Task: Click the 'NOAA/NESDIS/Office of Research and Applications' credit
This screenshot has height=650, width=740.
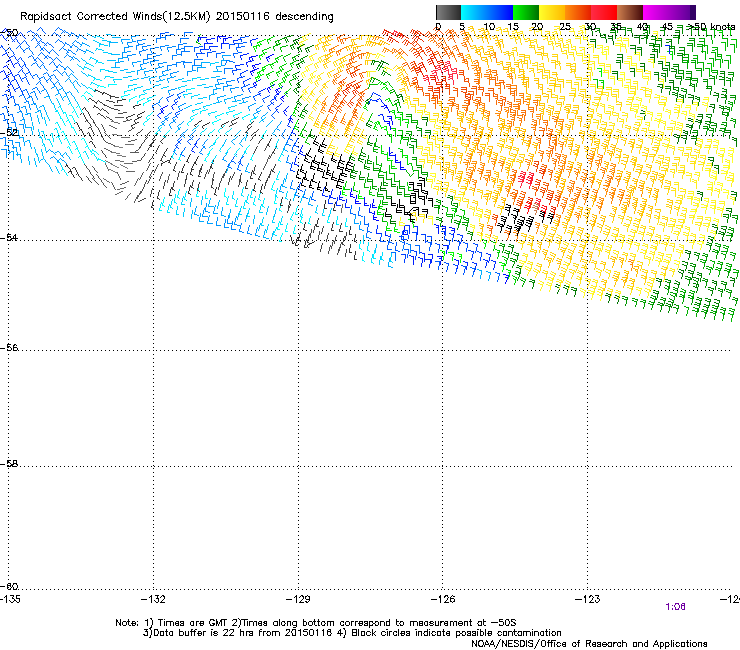Action: pos(589,644)
